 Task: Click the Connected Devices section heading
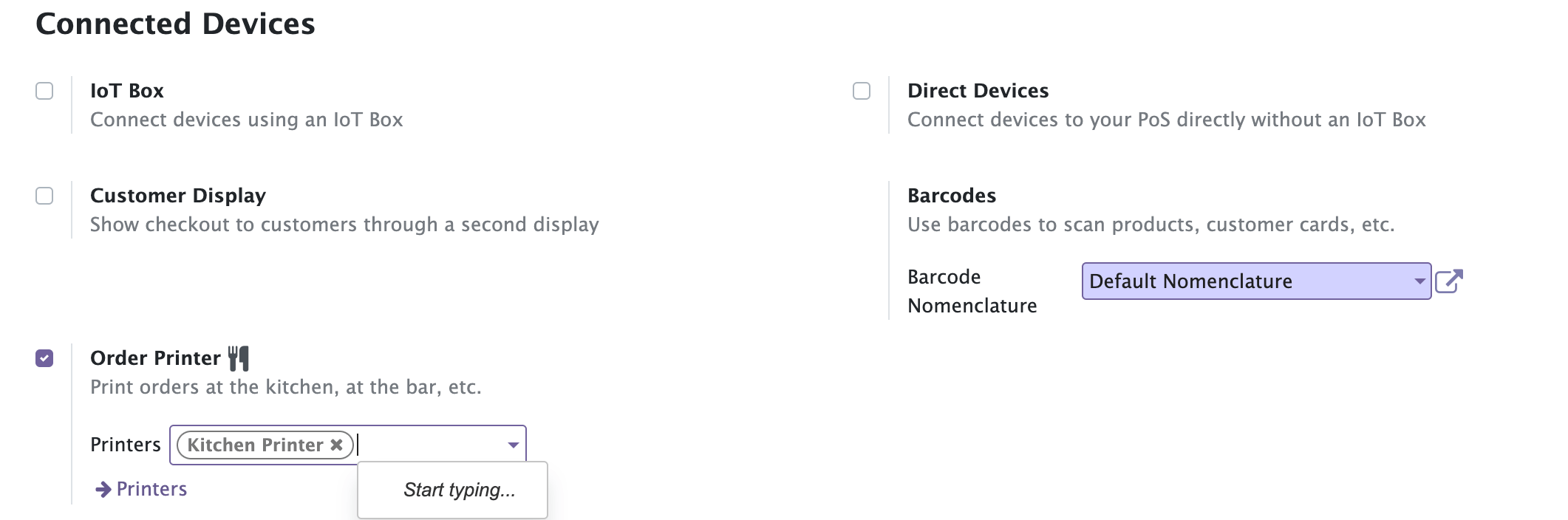(175, 24)
